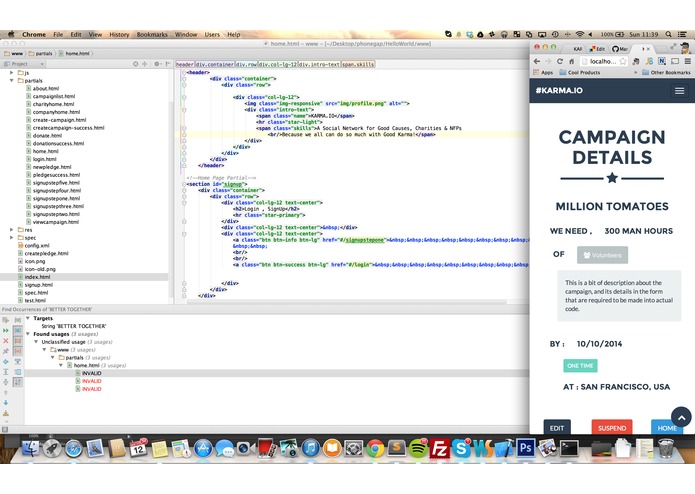
Task: Click the hamburger menu in Karma.io navbar
Action: 679,91
